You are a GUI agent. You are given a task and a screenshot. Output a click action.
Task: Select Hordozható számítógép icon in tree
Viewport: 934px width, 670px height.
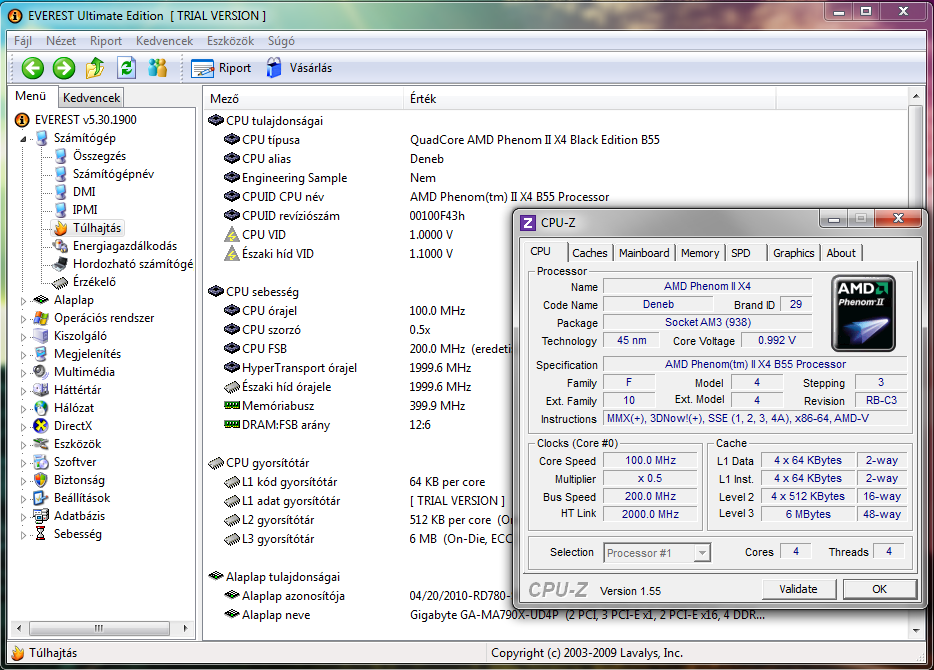click(60, 264)
